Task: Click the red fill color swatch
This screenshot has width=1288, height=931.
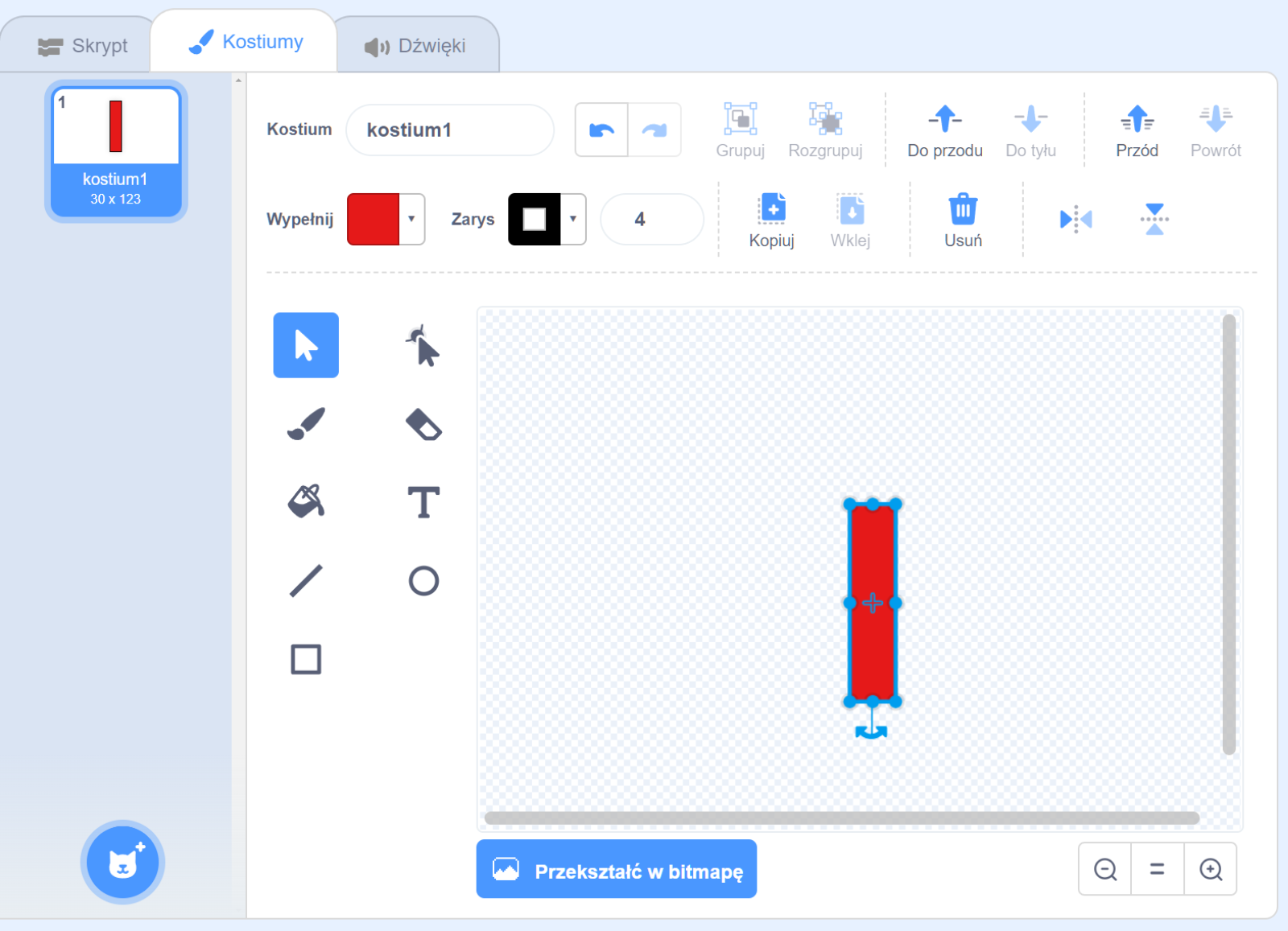Action: (x=374, y=219)
